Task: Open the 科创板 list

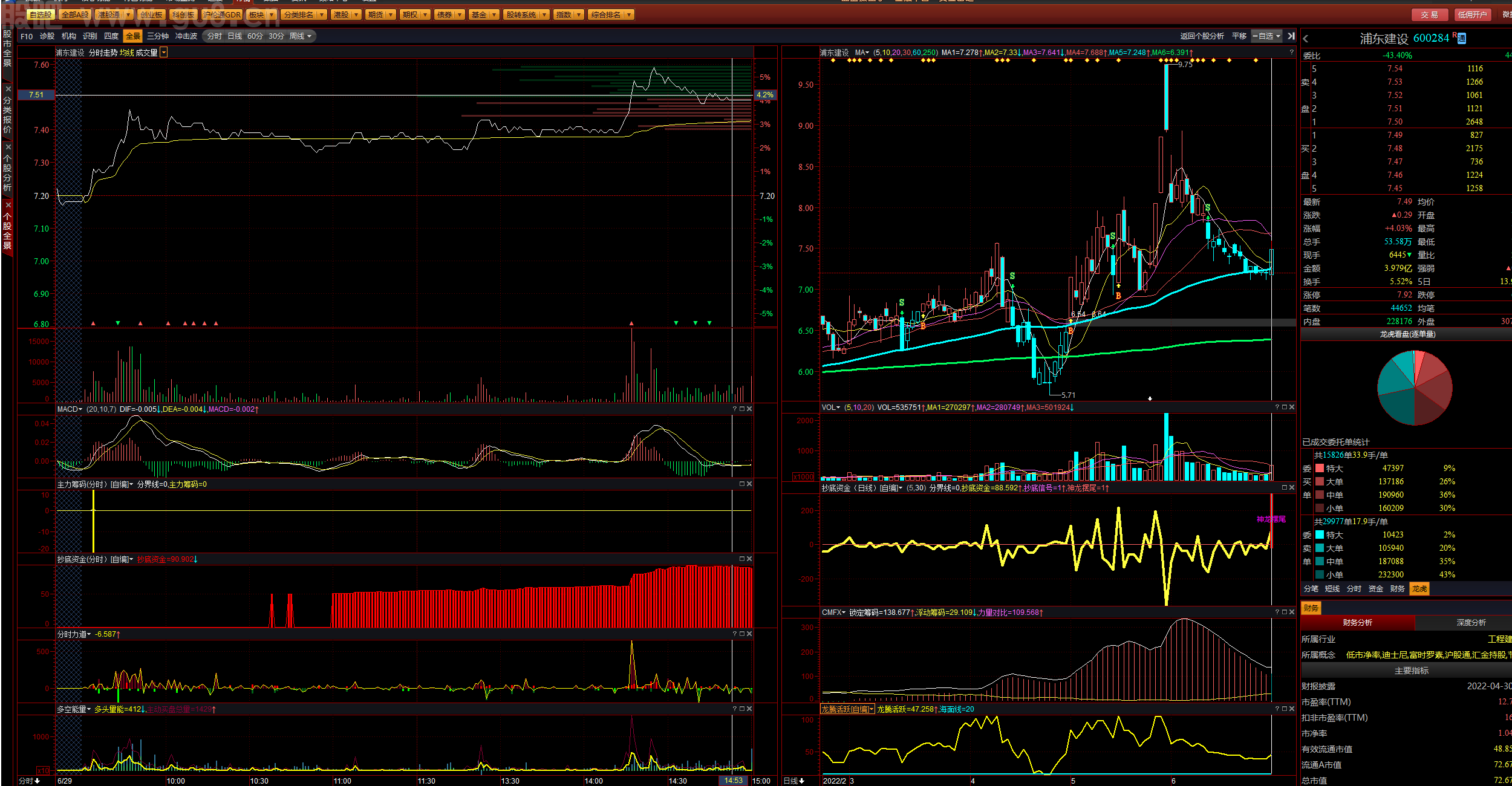Action: tap(183, 15)
